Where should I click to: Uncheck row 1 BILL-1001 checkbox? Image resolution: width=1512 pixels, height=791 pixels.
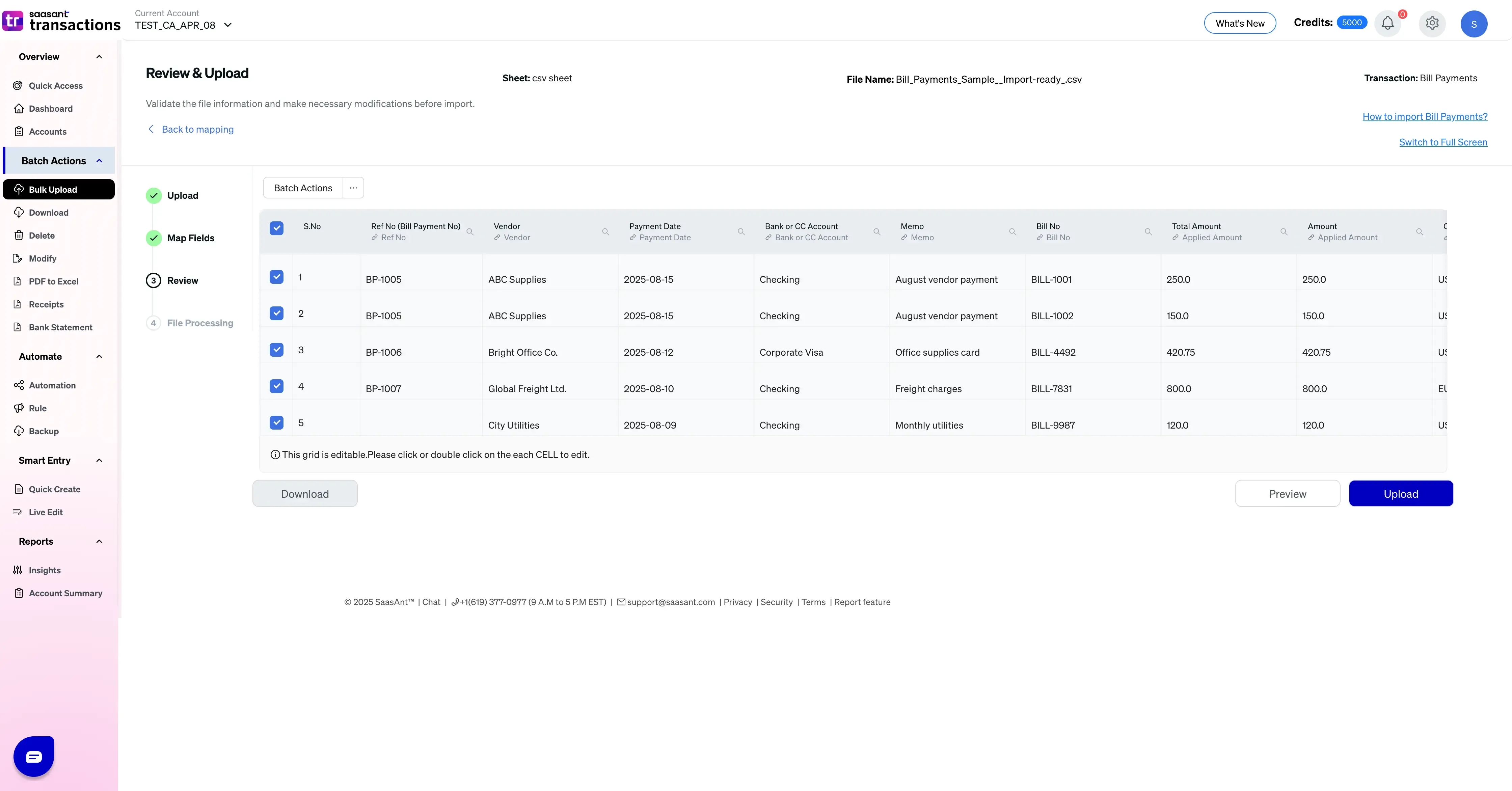tap(276, 276)
